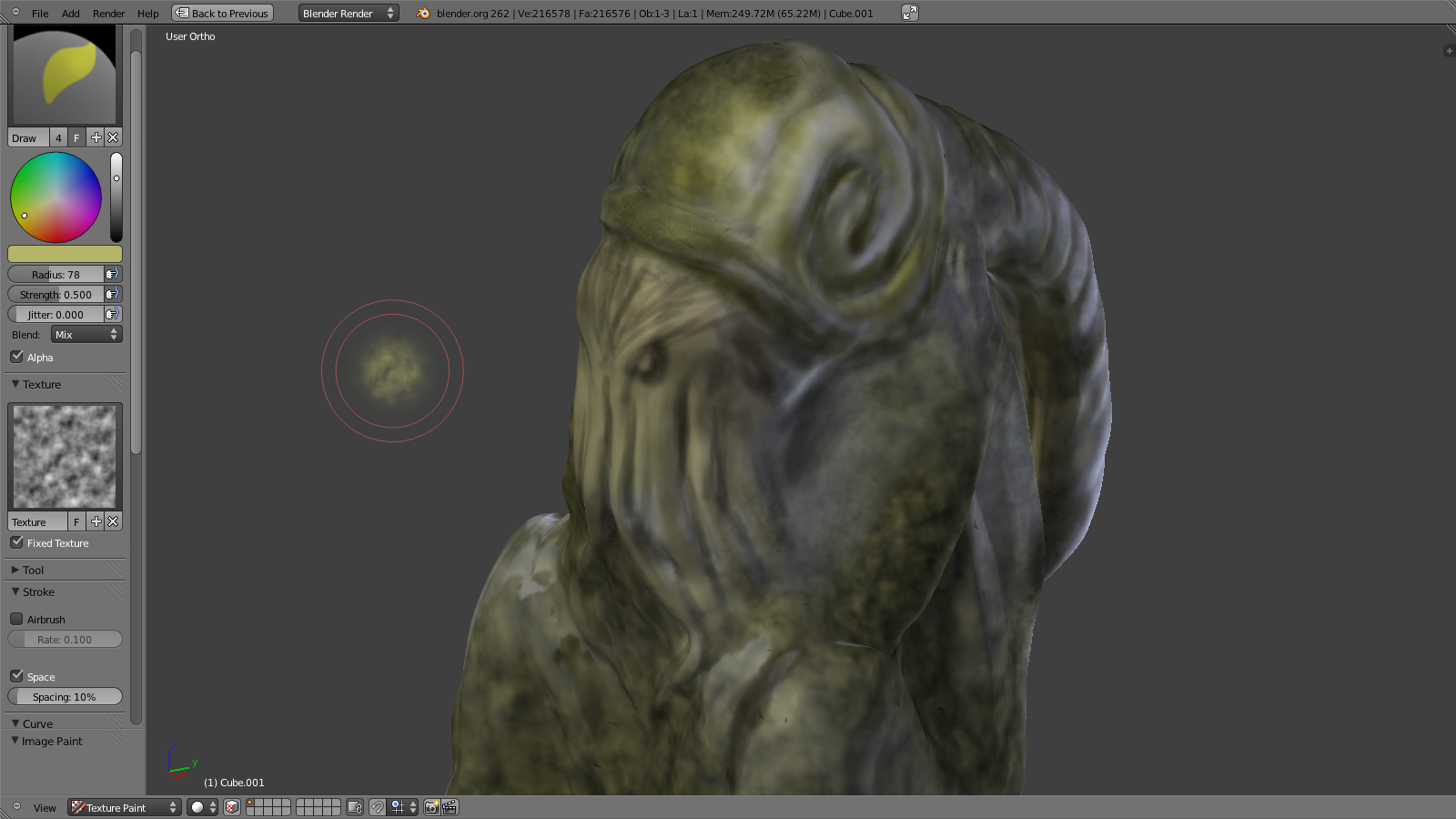Toggle the snap magnet icon

coord(378,807)
